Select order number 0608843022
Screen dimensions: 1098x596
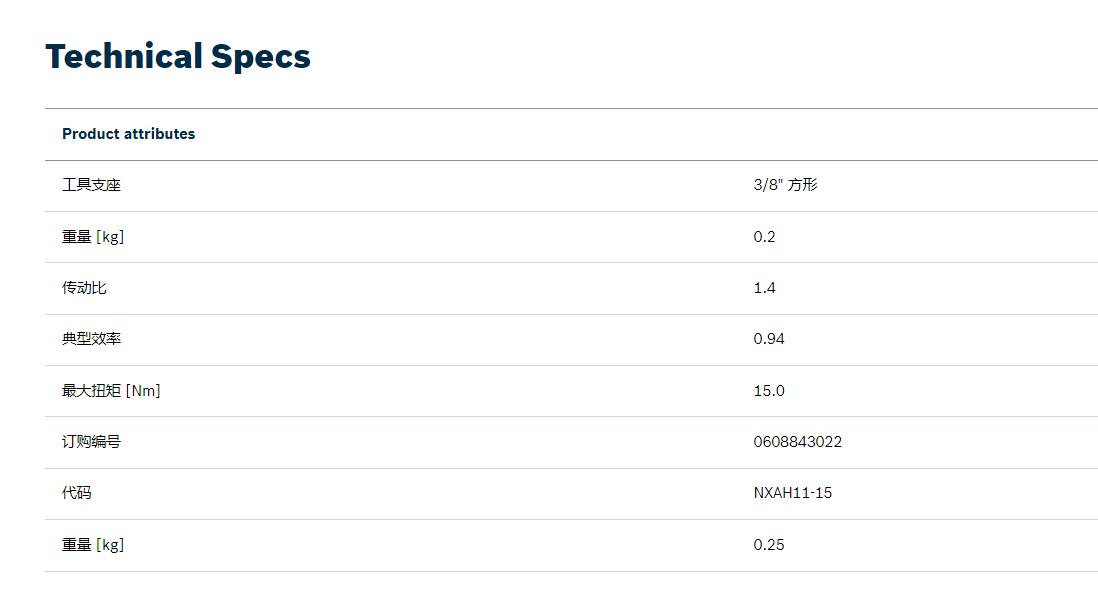click(798, 442)
